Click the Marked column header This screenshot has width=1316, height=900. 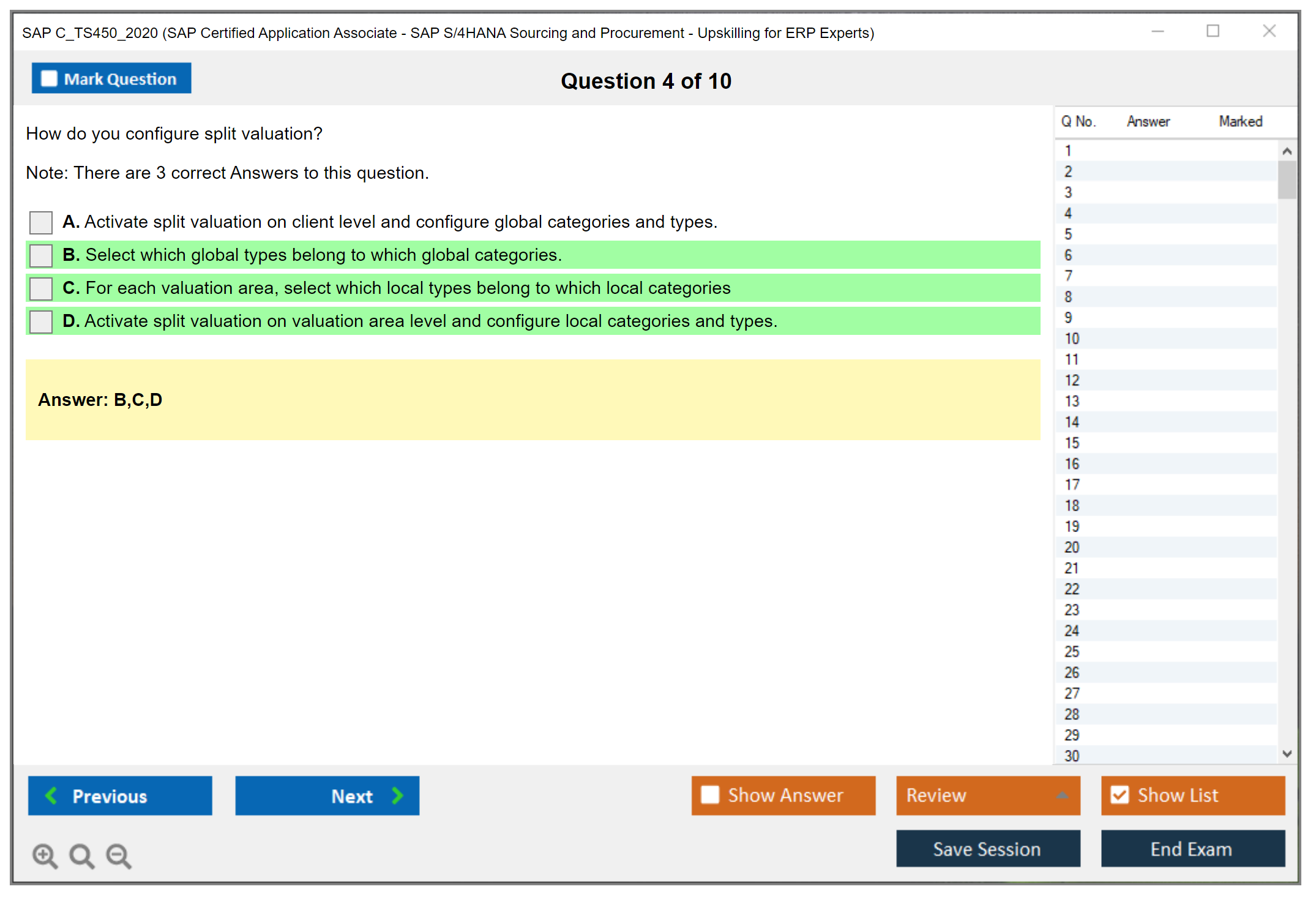tap(1240, 121)
